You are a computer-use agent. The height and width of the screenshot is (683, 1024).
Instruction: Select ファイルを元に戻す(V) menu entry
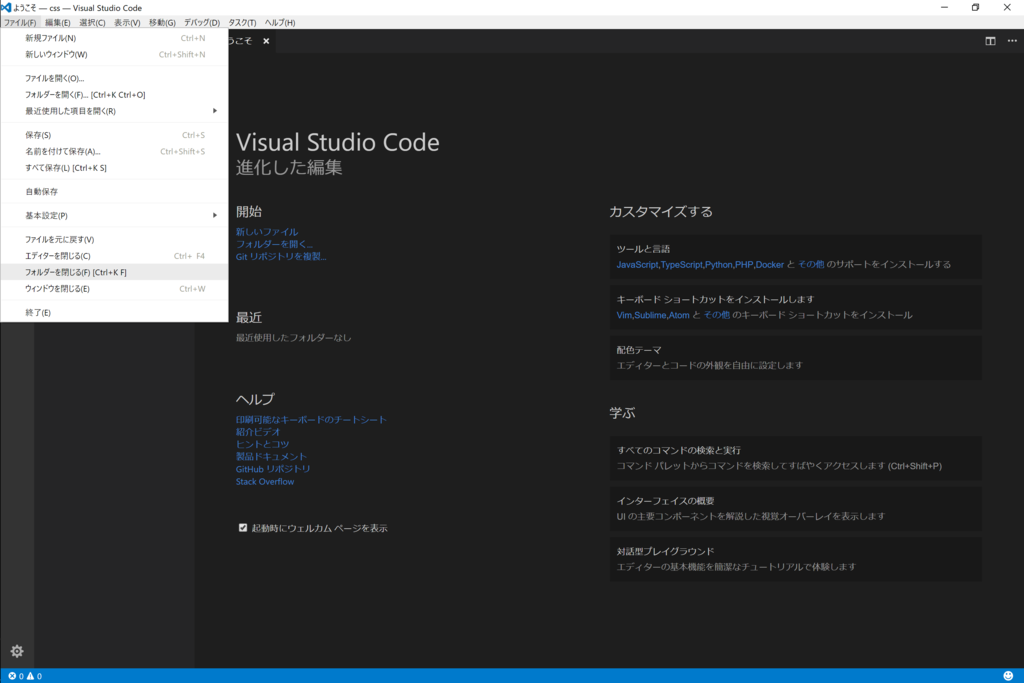(x=114, y=240)
